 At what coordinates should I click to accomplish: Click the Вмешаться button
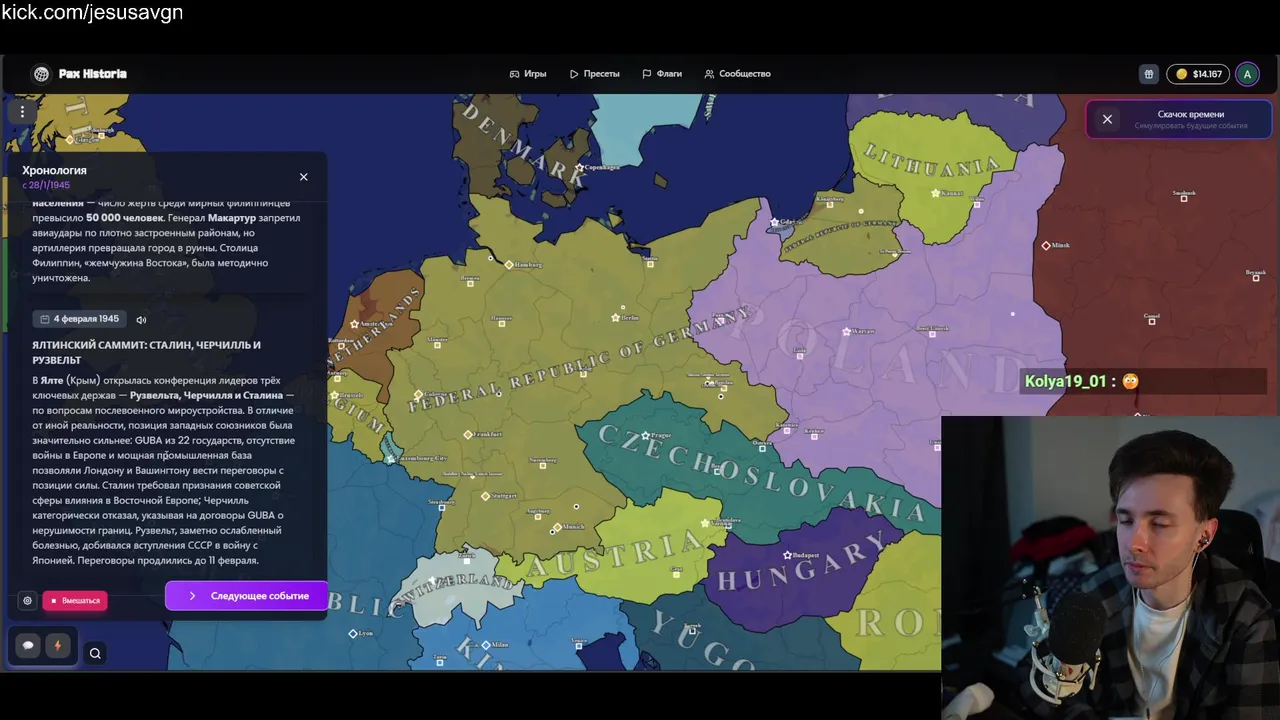click(x=75, y=601)
